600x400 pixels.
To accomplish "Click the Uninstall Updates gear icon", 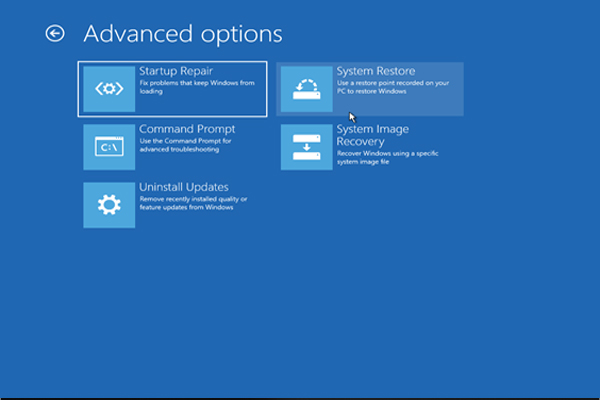I will [x=109, y=205].
